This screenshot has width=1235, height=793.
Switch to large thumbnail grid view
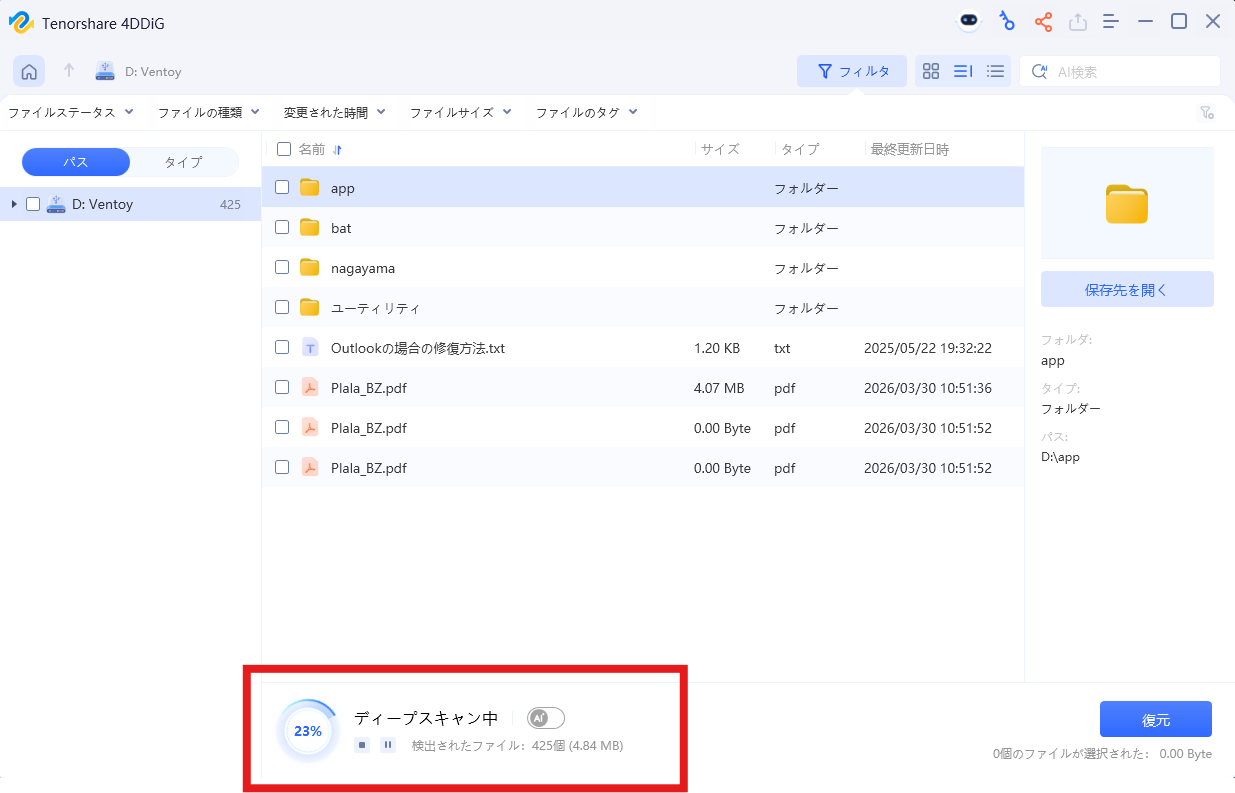point(931,71)
